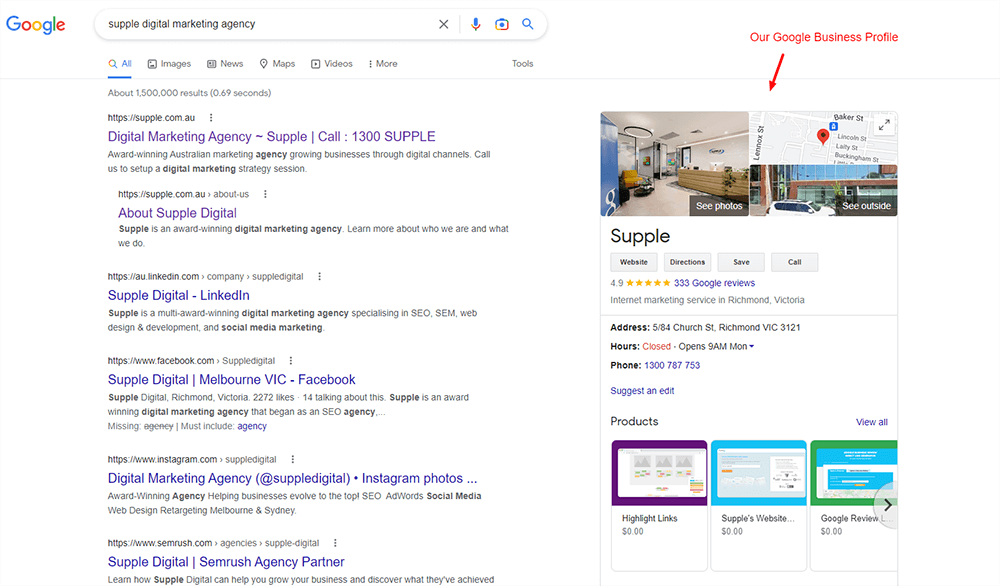The height and width of the screenshot is (586, 1000).
Task: Expand the opening hours dropdown arrow
Action: 751,346
